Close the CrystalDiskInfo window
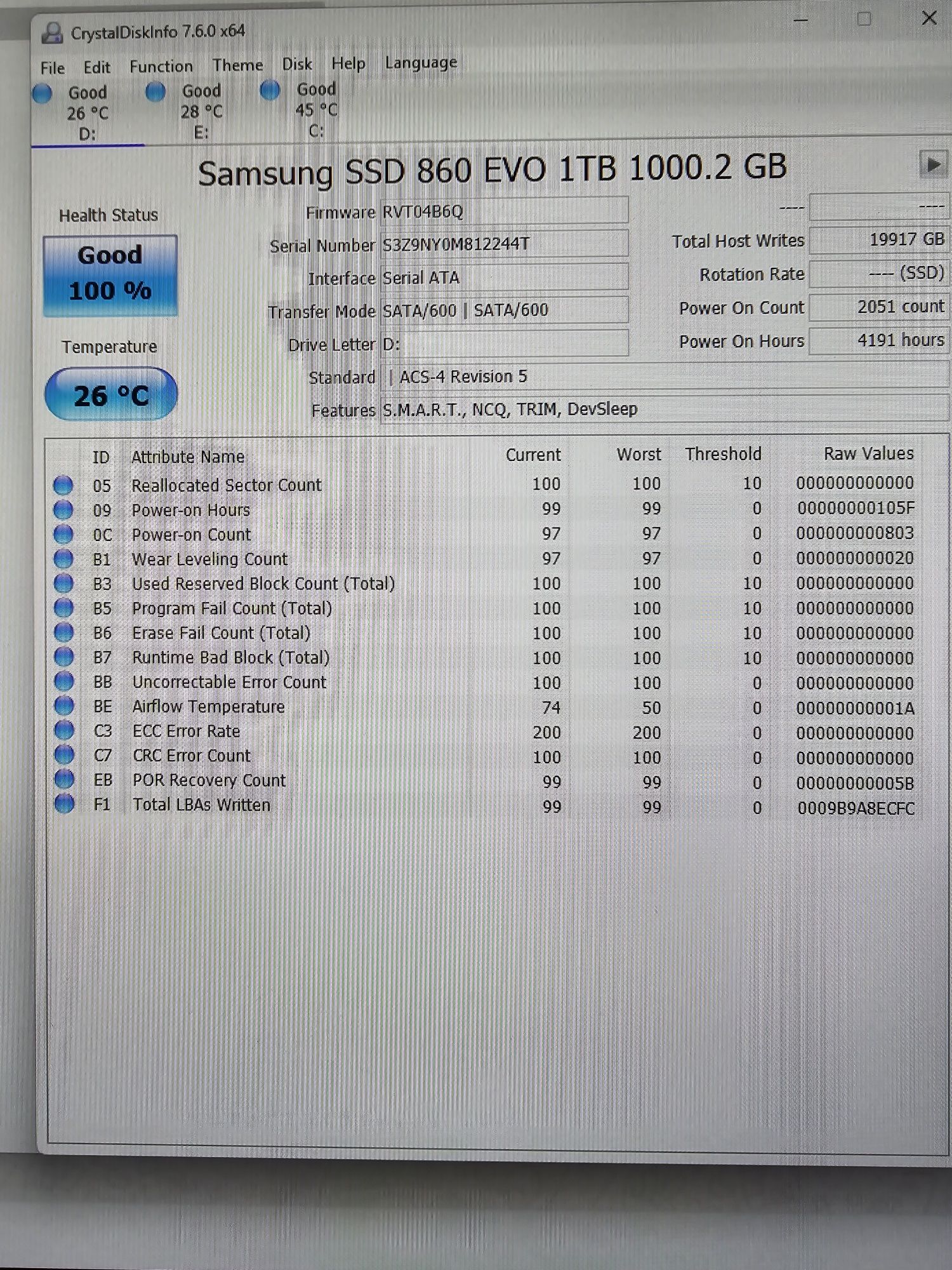Screen dimensions: 952x1270 click(929, 18)
